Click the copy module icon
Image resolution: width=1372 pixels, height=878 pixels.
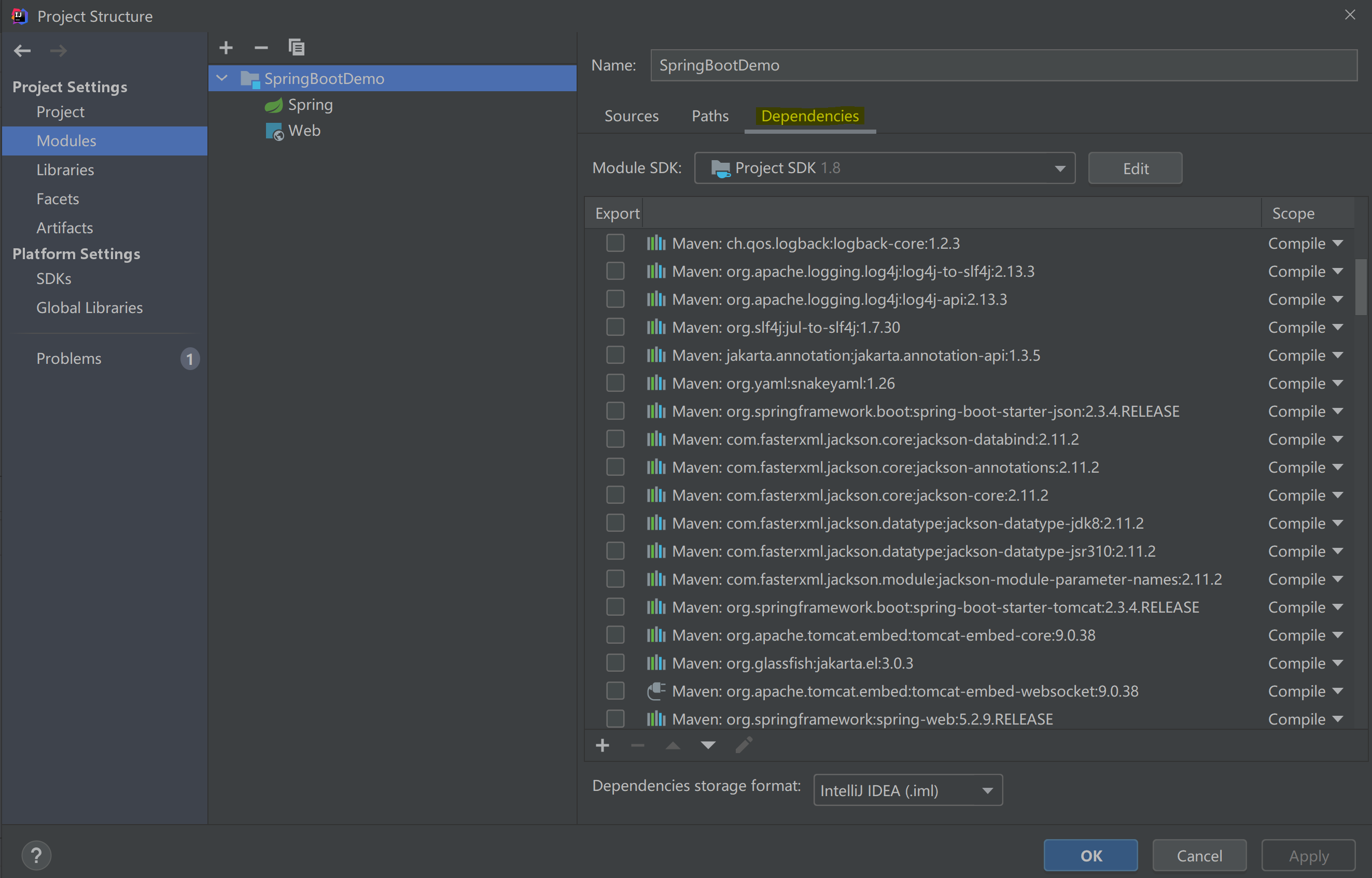point(297,47)
